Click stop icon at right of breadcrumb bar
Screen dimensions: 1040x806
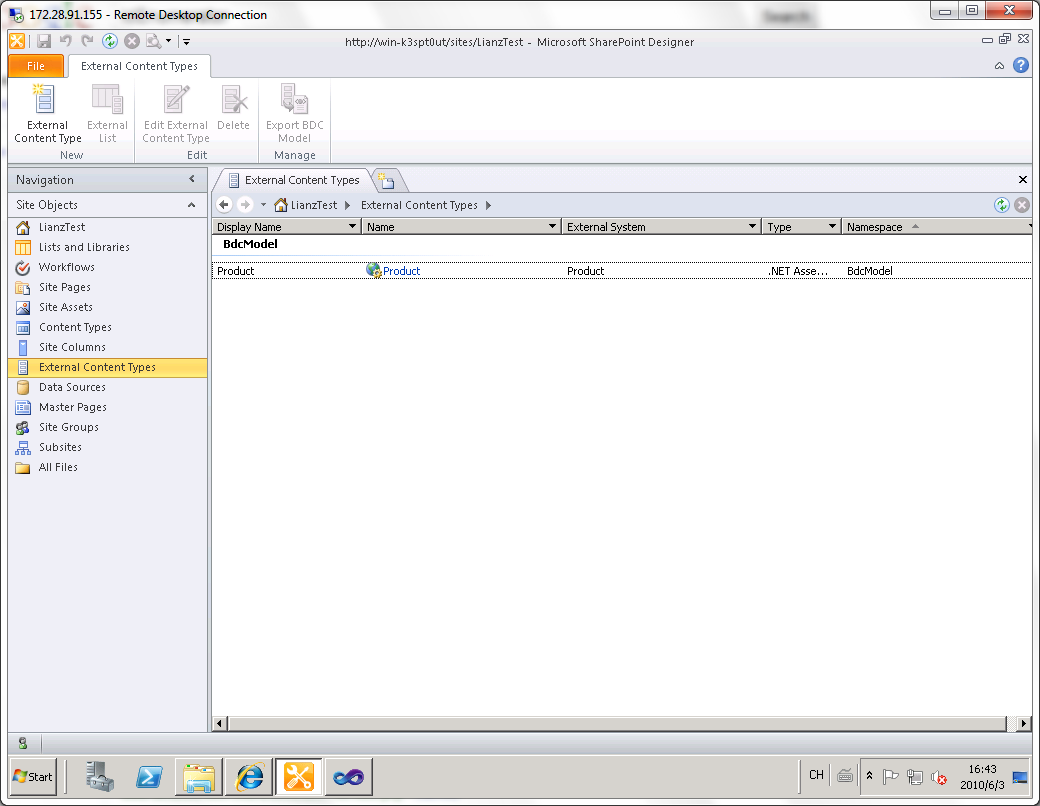click(1022, 205)
